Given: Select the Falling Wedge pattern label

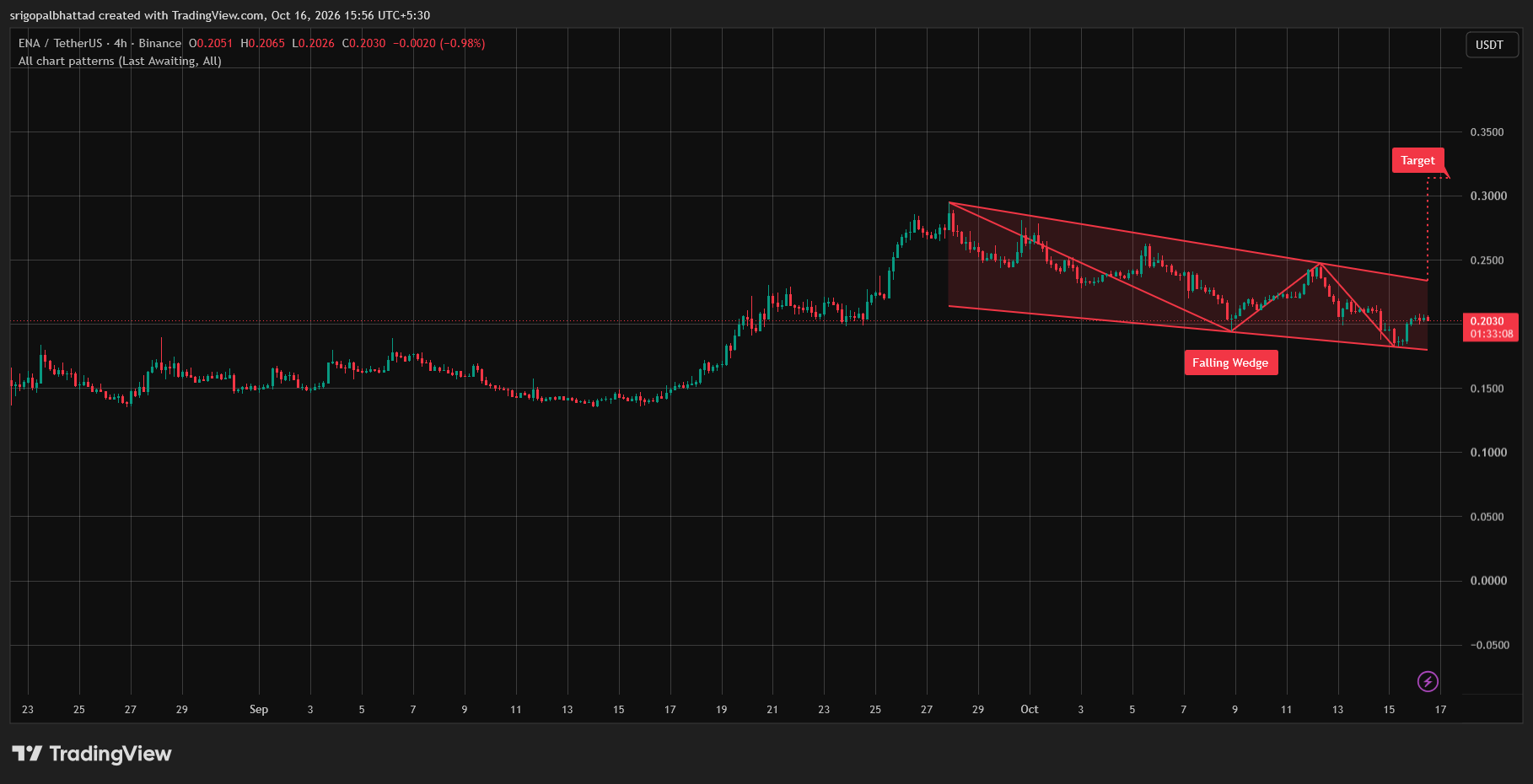Looking at the screenshot, I should (x=1230, y=362).
